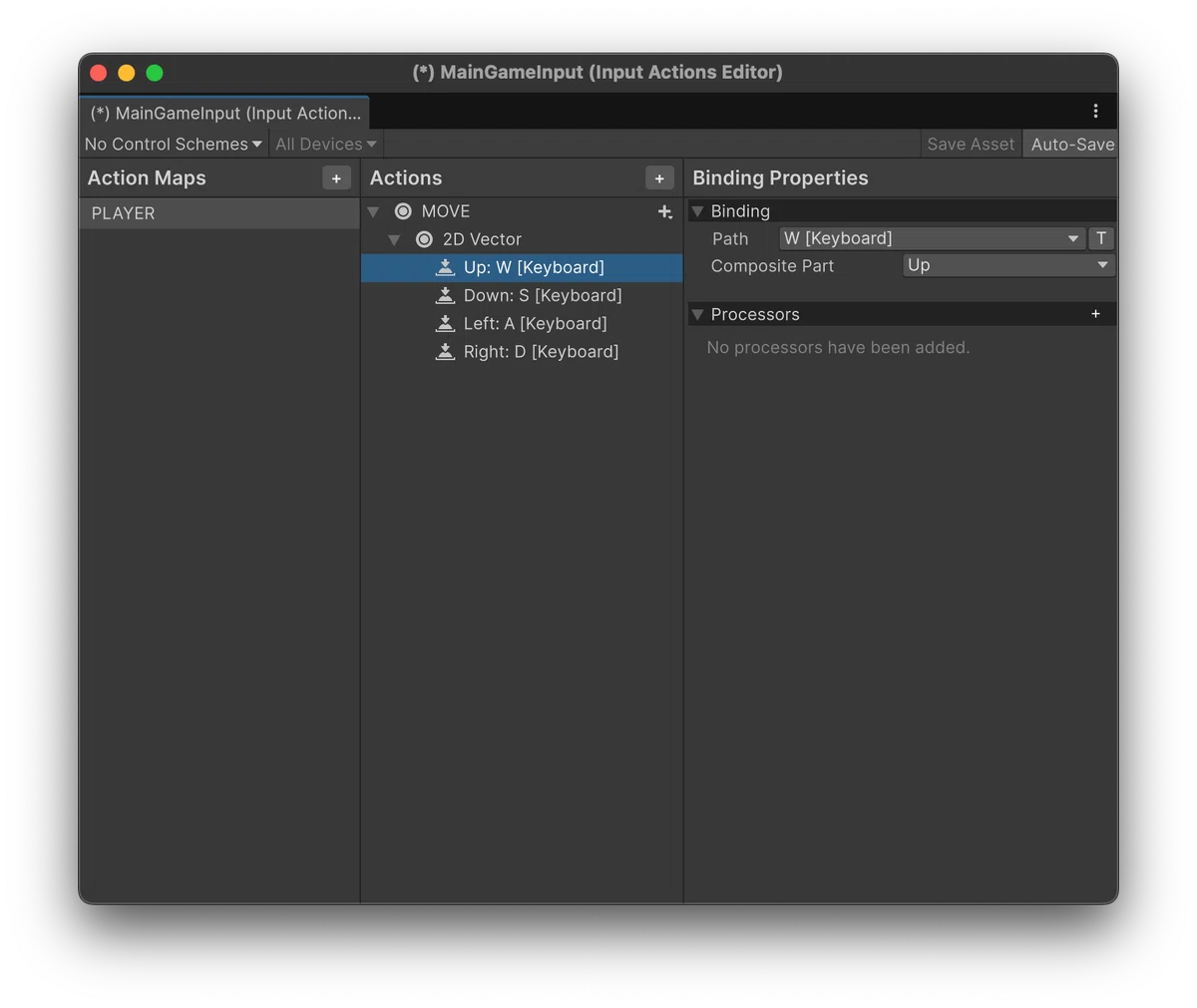Image resolution: width=1197 pixels, height=1008 pixels.
Task: Toggle Auto-Save option
Action: (x=1072, y=144)
